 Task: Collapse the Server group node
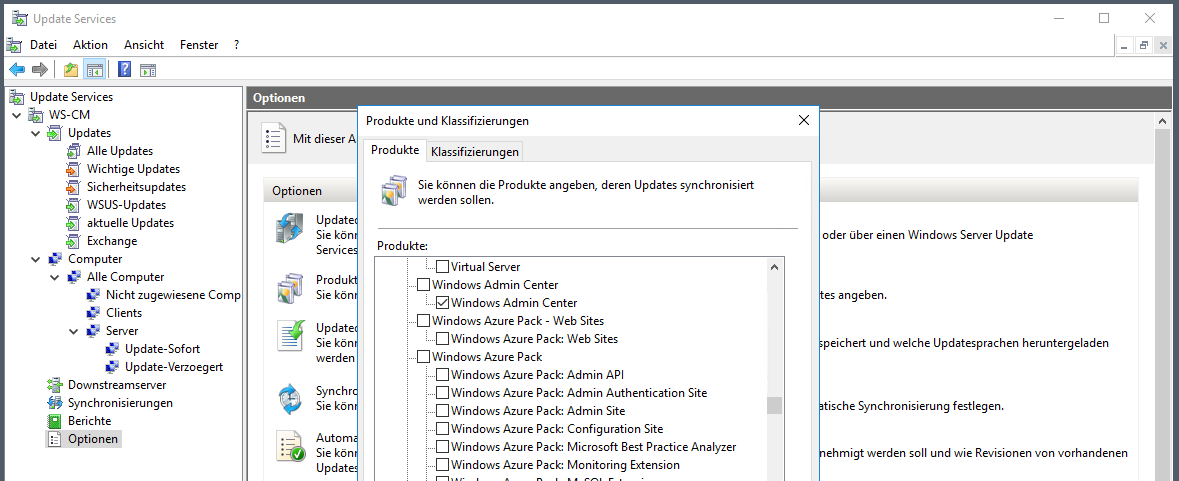(x=74, y=331)
